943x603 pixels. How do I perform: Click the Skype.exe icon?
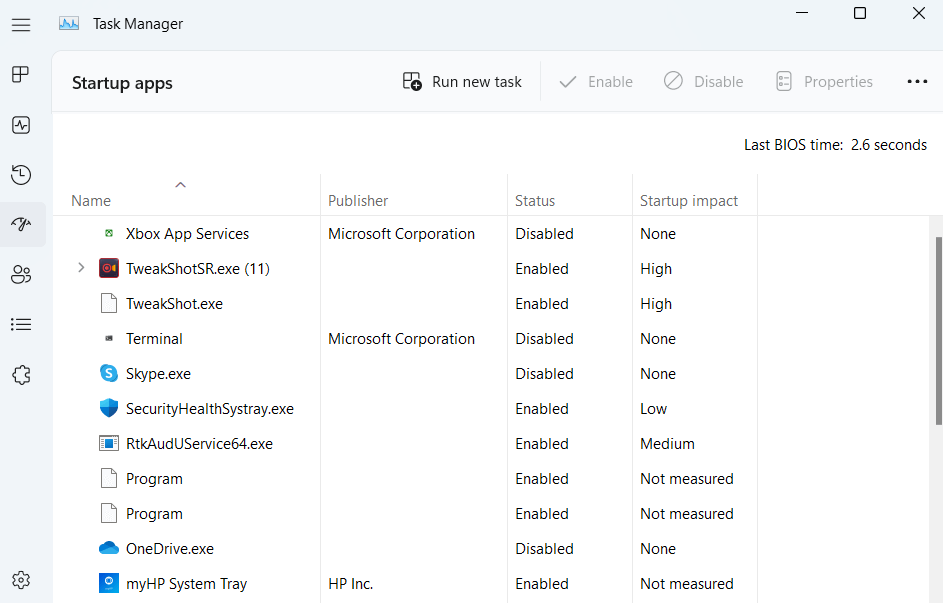click(109, 373)
